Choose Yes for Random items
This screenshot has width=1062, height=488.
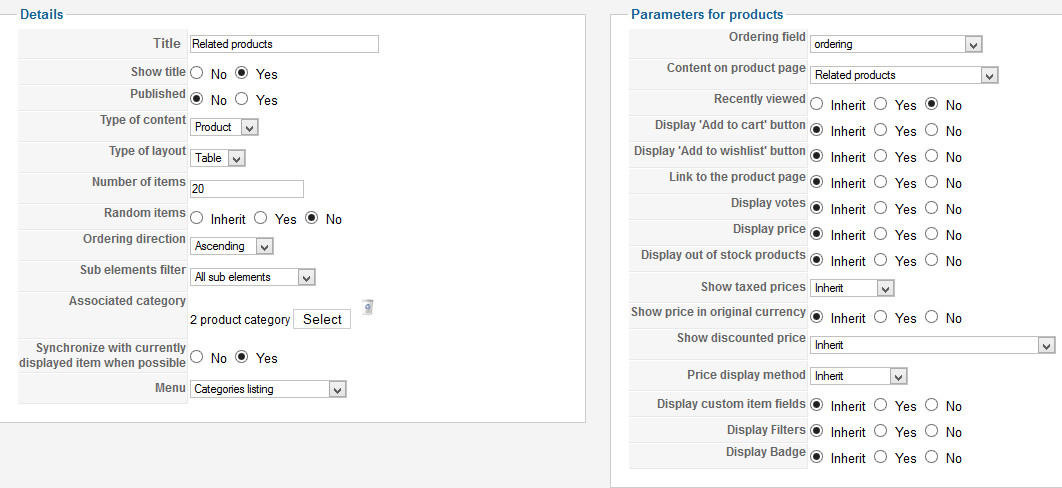tap(261, 218)
